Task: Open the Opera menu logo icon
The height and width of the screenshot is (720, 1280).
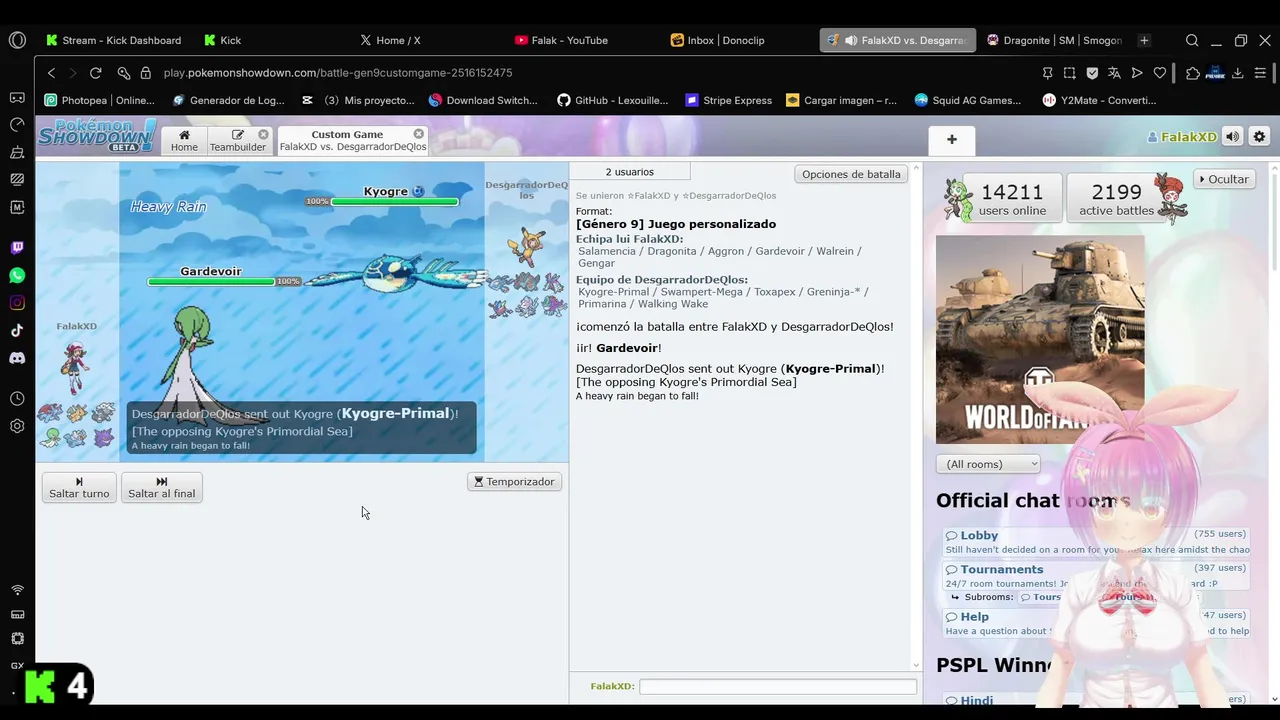Action: (x=17, y=40)
